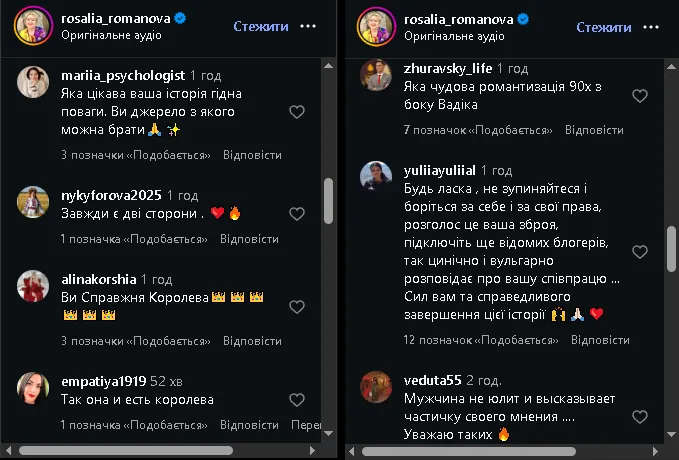679x460 pixels.
Task: Heart the comment by yuliiayuliial
Action: click(x=640, y=251)
